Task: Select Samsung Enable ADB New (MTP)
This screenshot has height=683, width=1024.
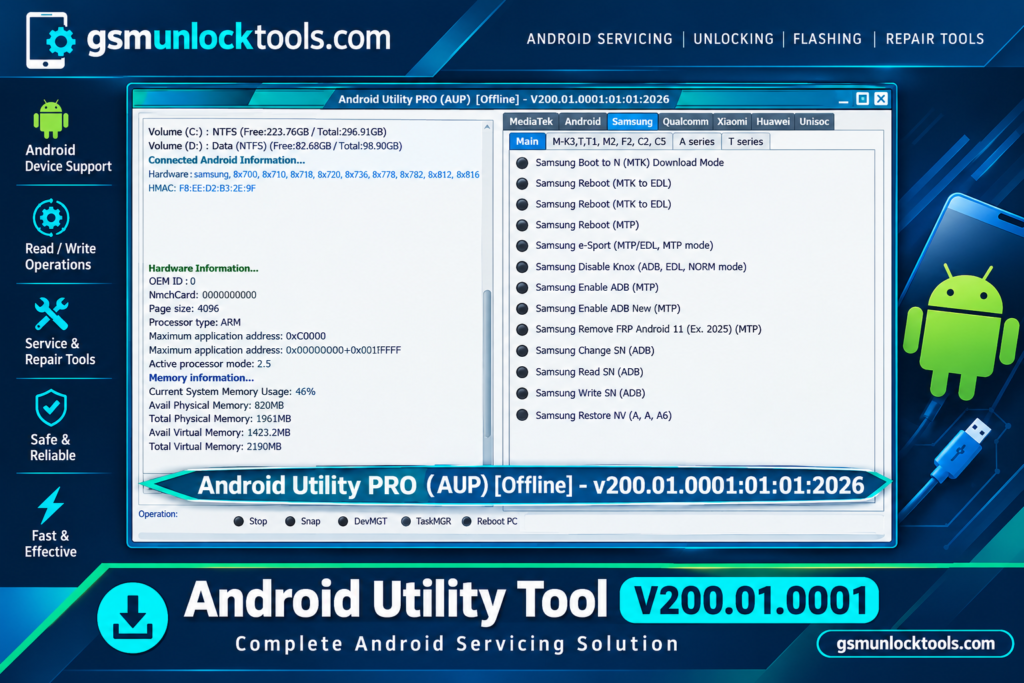Action: 598,308
